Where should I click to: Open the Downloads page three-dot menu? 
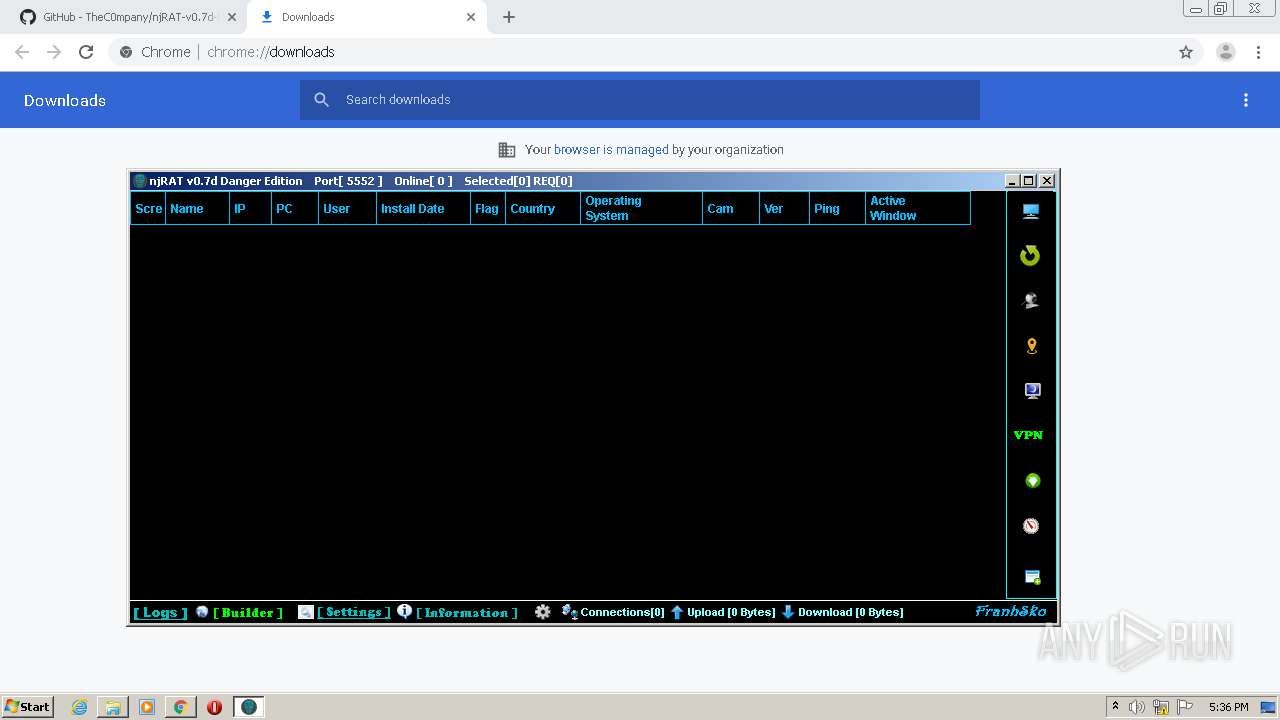tap(1246, 100)
